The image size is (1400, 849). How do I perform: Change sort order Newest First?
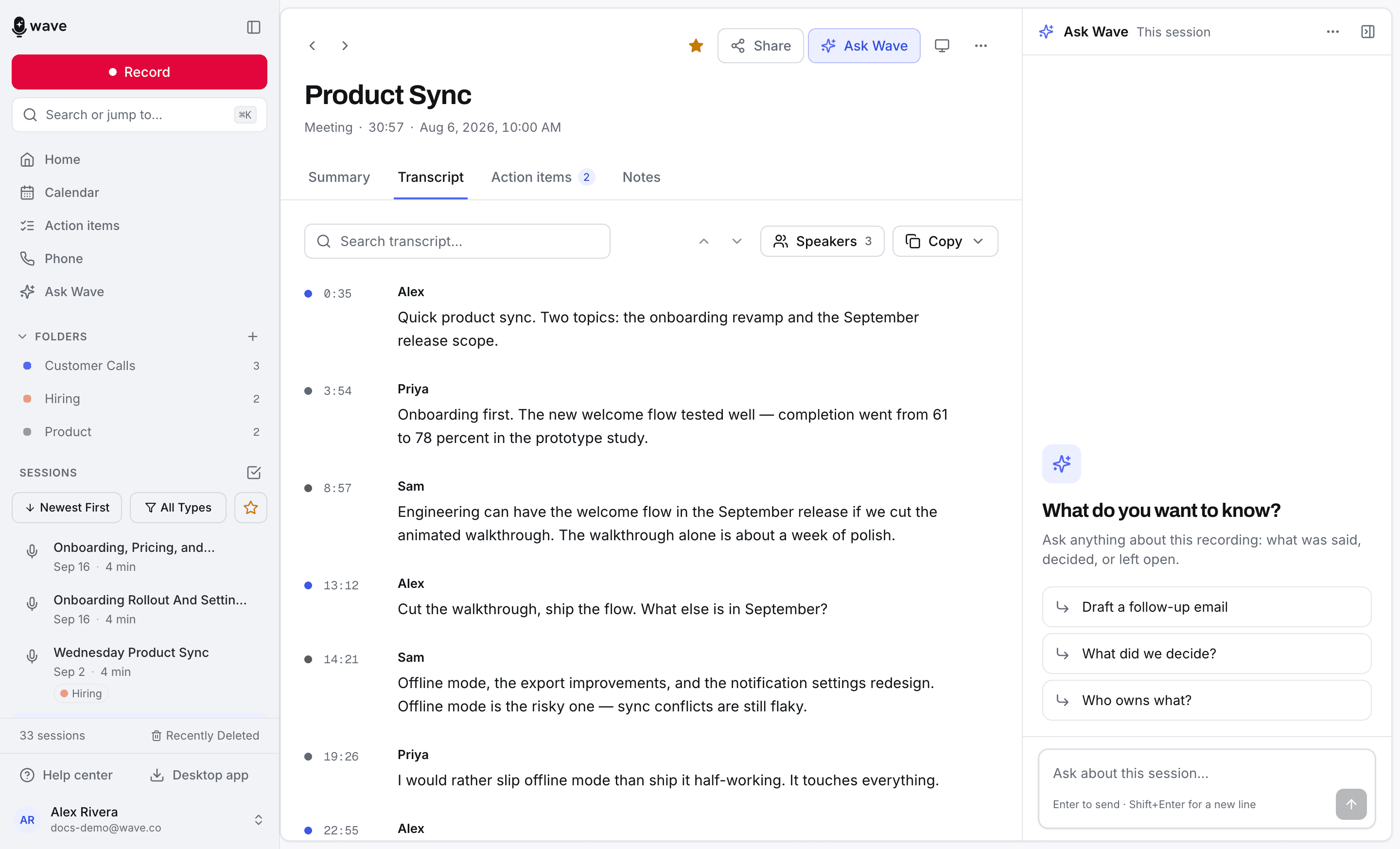[67, 508]
